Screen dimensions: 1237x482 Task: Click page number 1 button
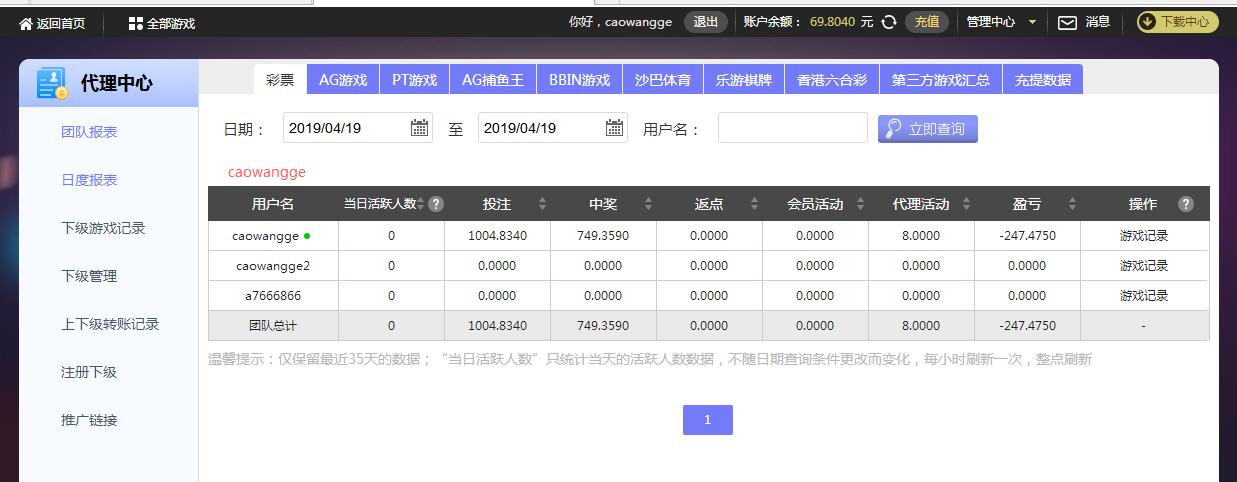point(708,420)
